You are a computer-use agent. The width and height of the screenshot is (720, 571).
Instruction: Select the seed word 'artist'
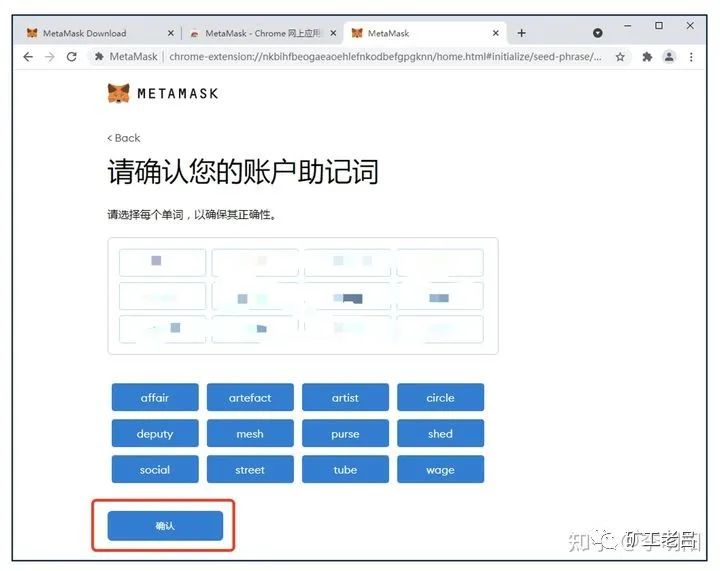click(x=345, y=397)
